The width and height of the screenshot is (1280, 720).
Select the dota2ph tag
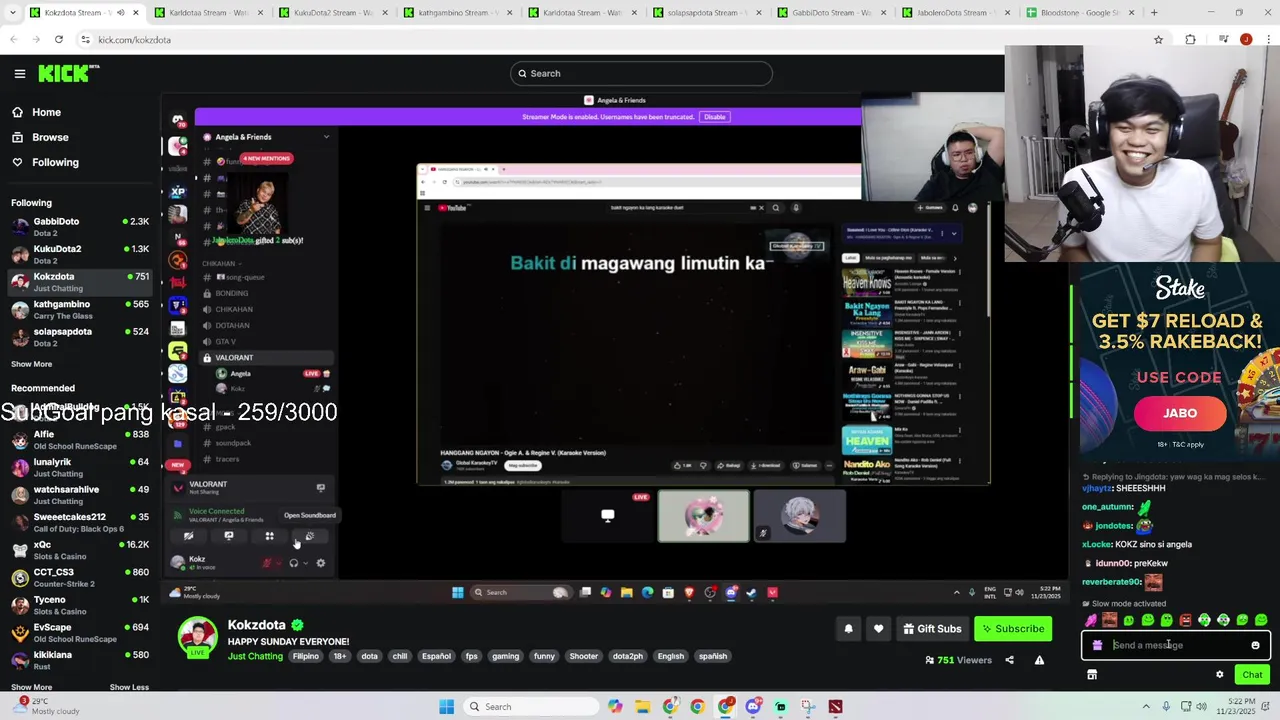627,656
